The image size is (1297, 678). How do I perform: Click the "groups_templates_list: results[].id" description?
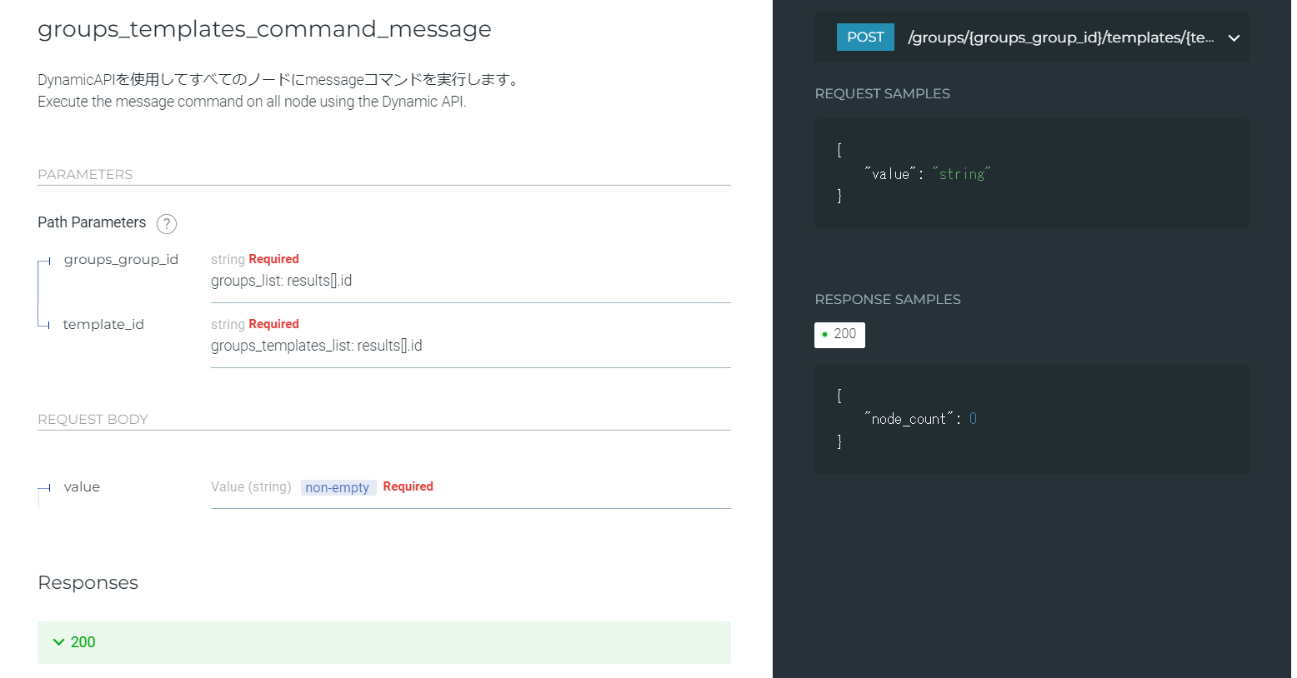pos(316,346)
